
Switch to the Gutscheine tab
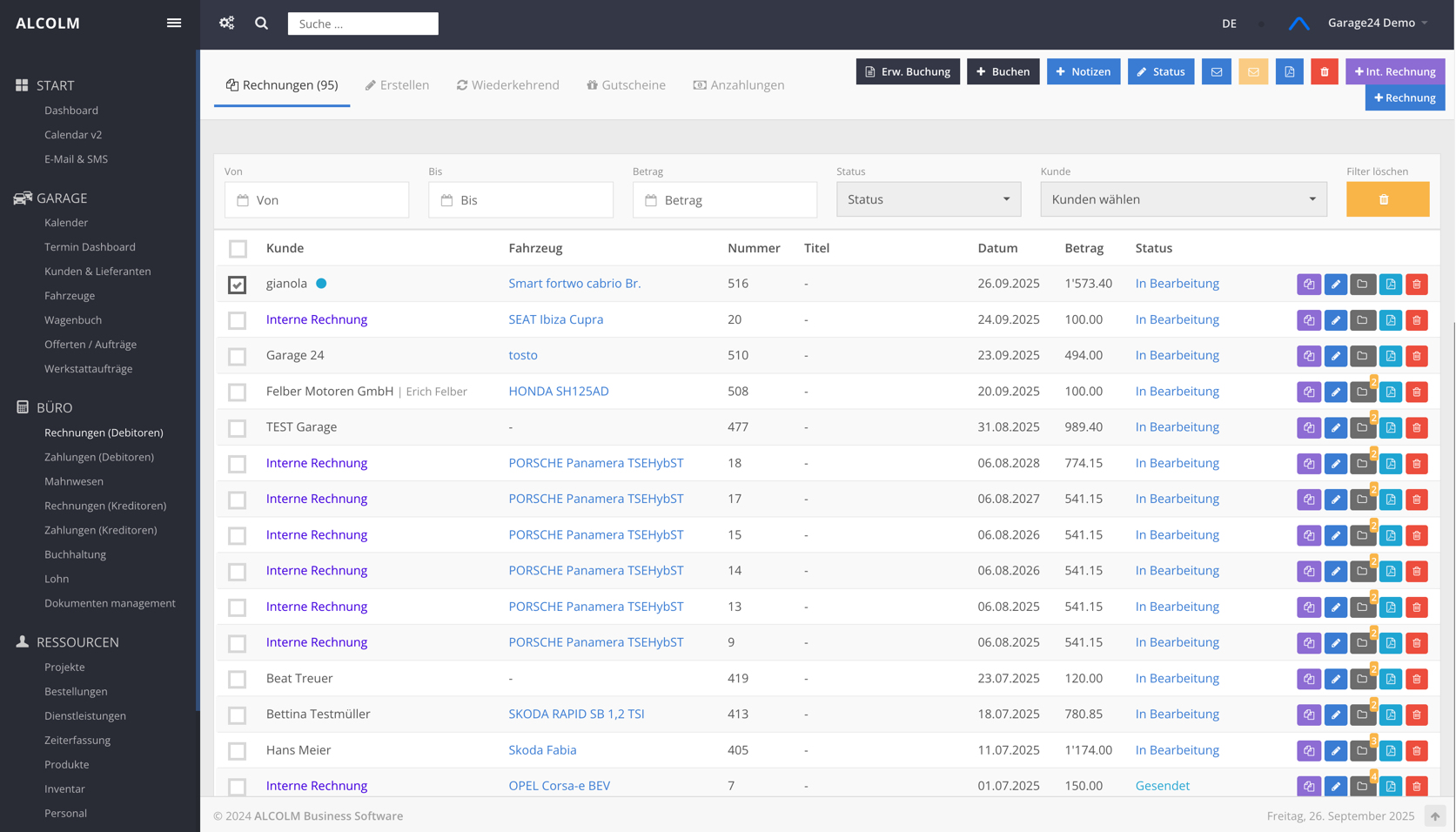626,85
